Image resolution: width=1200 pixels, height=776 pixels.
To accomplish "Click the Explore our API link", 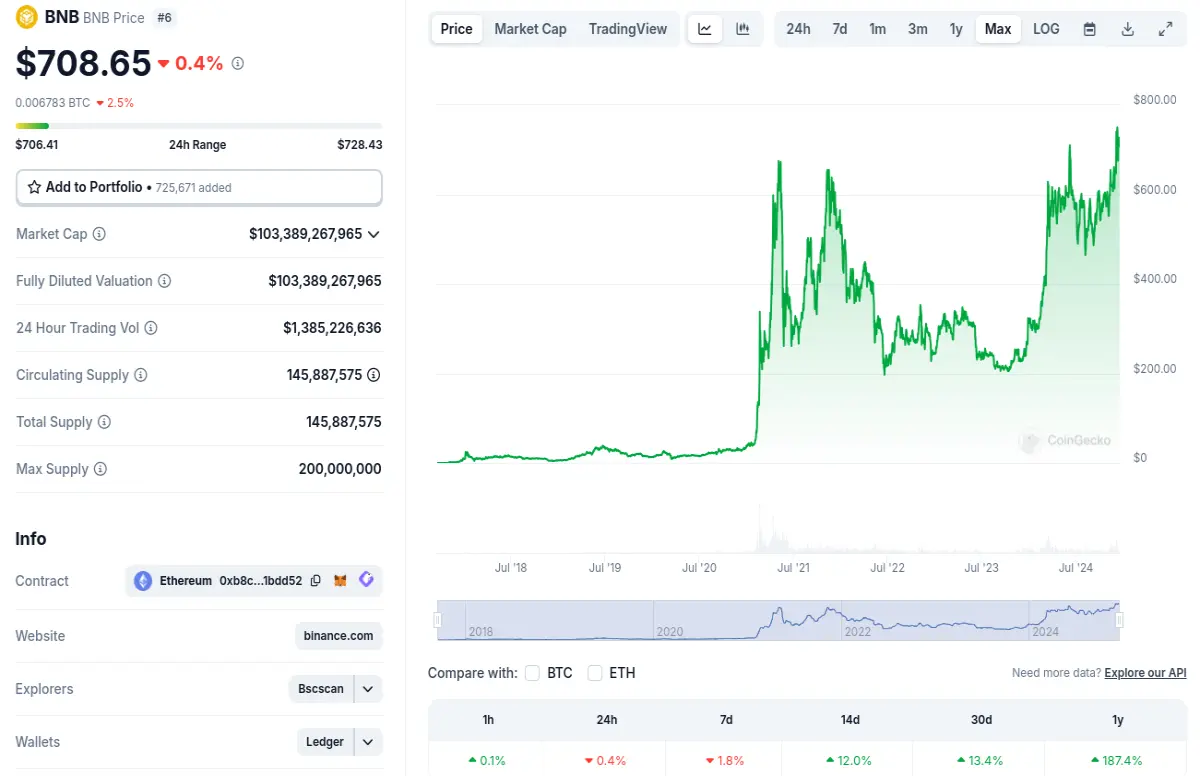I will tap(1145, 673).
